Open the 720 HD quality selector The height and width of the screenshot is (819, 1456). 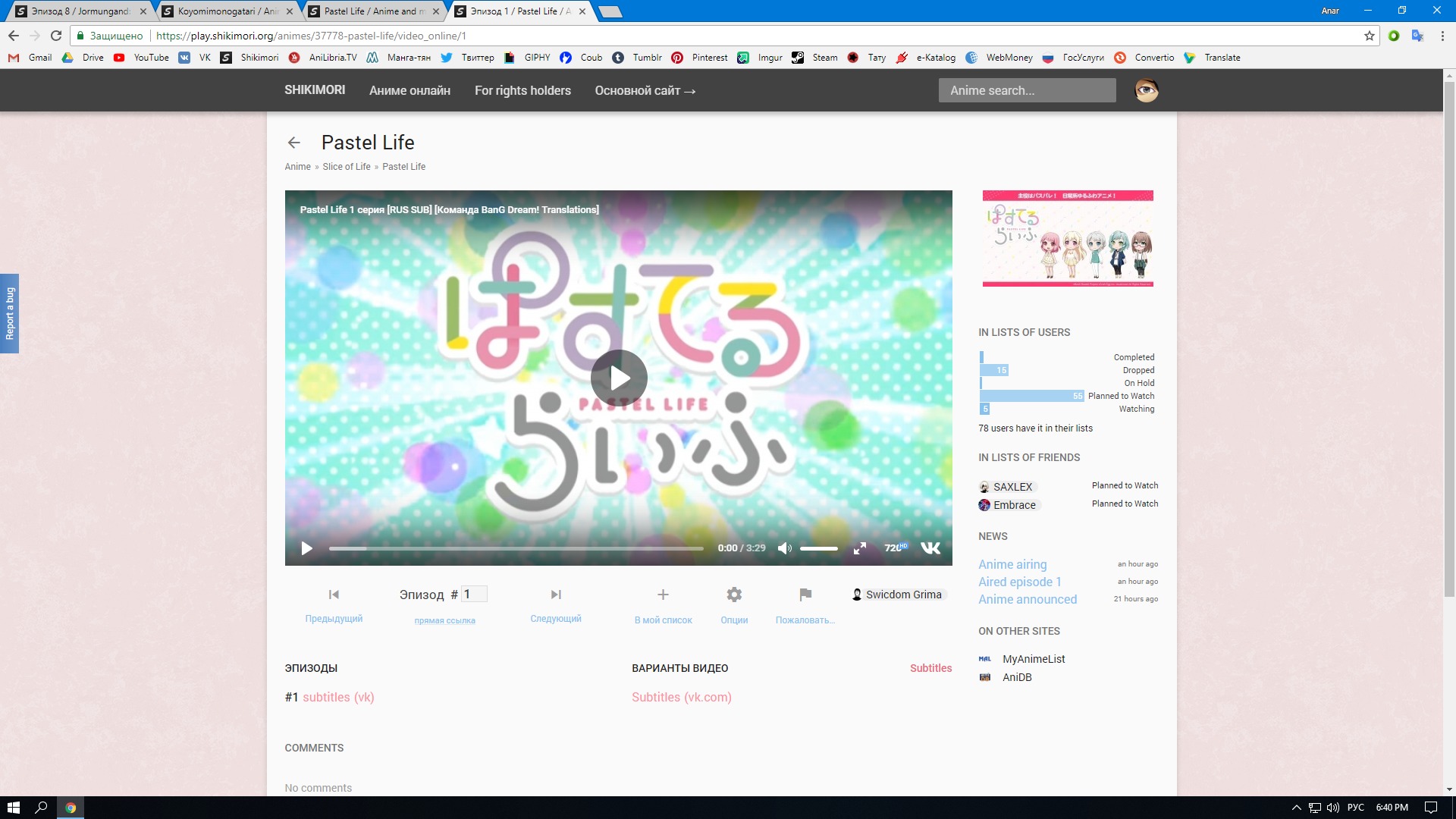click(x=895, y=548)
